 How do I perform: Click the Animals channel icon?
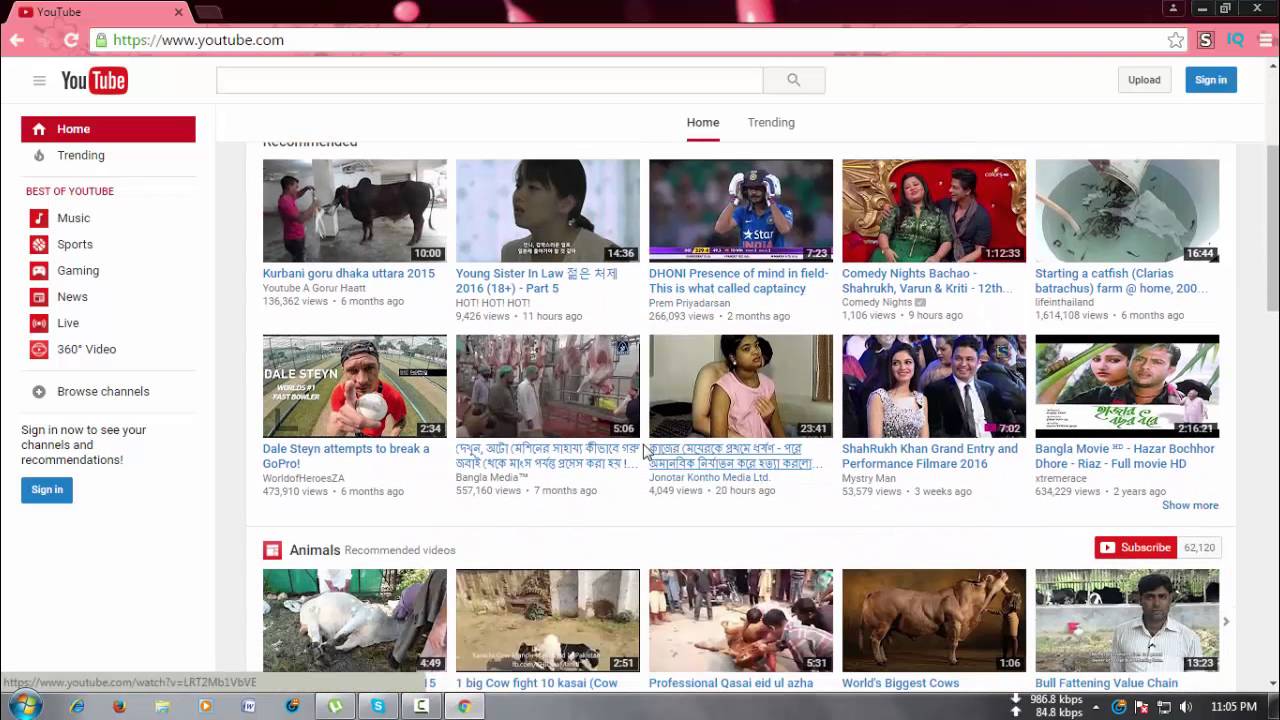272,550
